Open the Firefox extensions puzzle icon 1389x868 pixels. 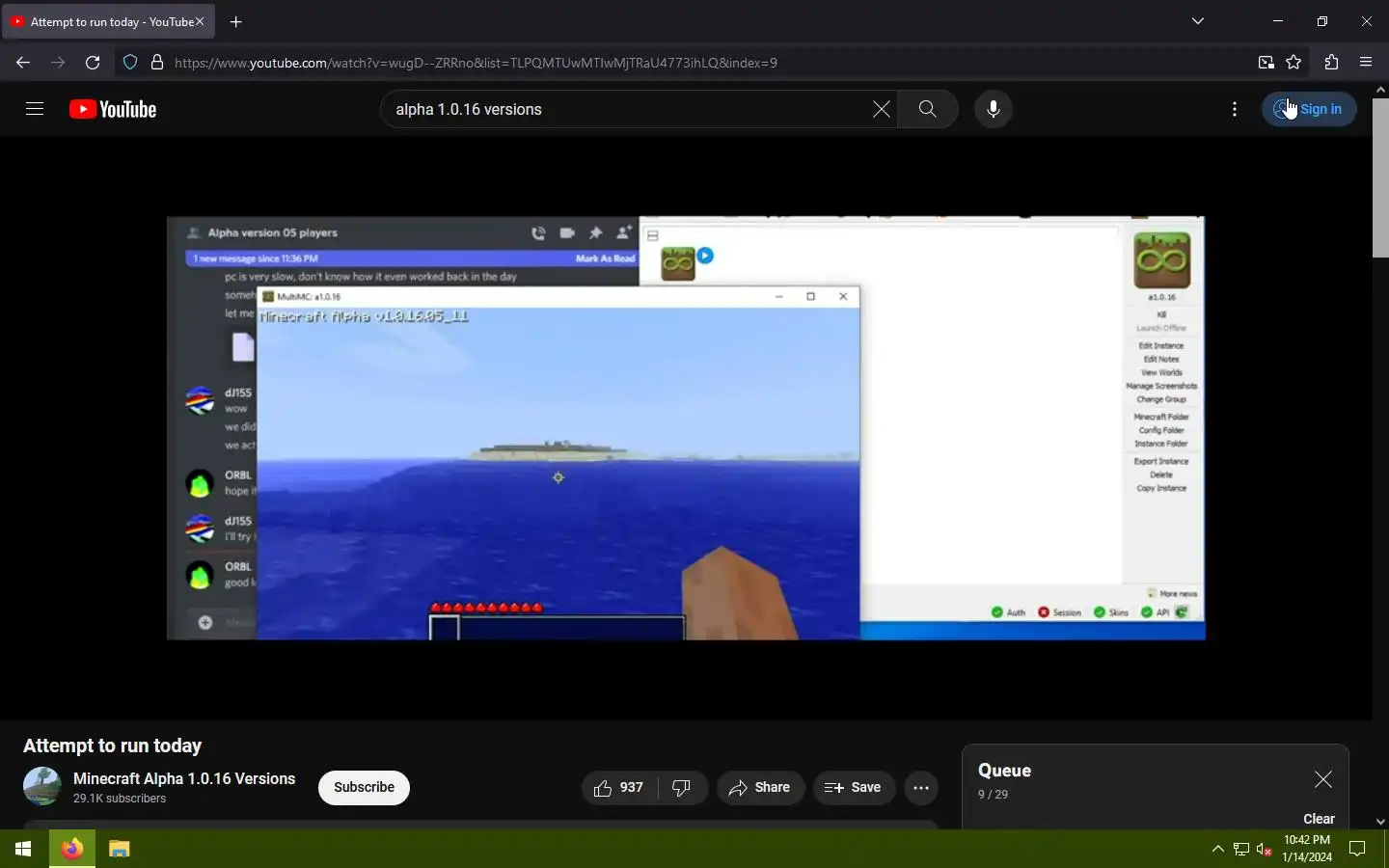pos(1331,63)
